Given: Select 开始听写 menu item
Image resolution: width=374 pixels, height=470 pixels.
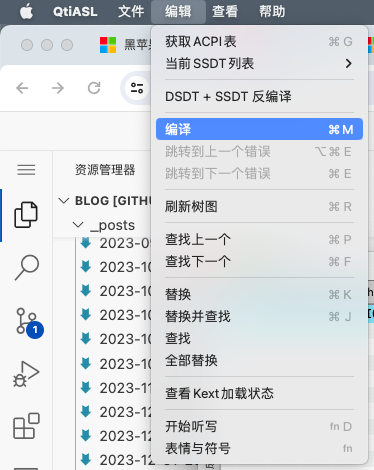Looking at the screenshot, I should click(x=259, y=426).
